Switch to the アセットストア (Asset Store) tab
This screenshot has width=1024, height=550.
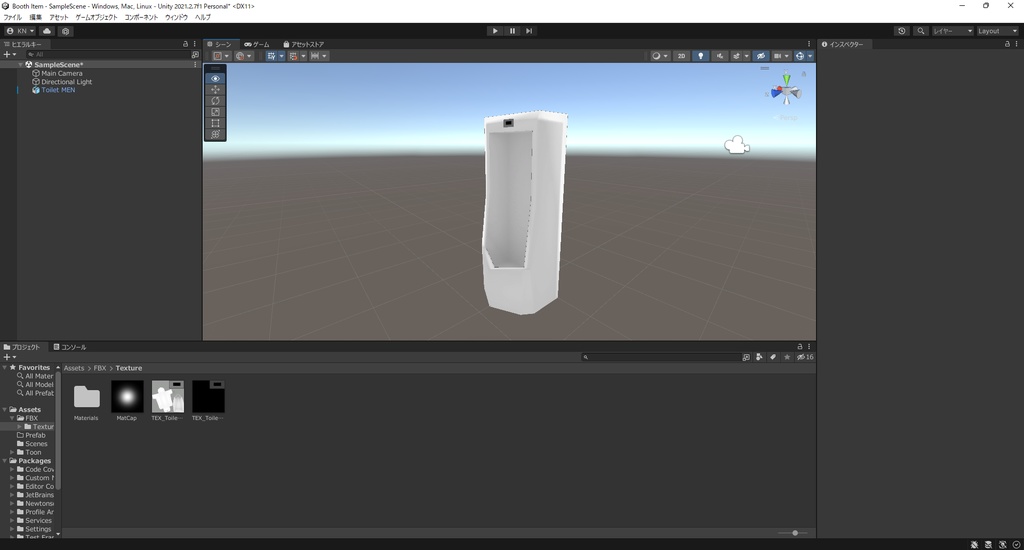(x=304, y=44)
